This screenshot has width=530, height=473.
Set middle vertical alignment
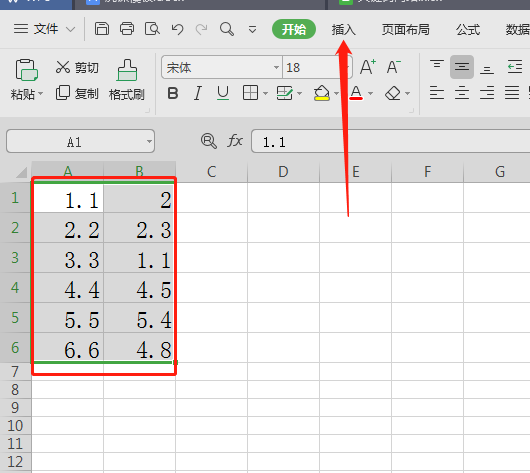(x=462, y=67)
